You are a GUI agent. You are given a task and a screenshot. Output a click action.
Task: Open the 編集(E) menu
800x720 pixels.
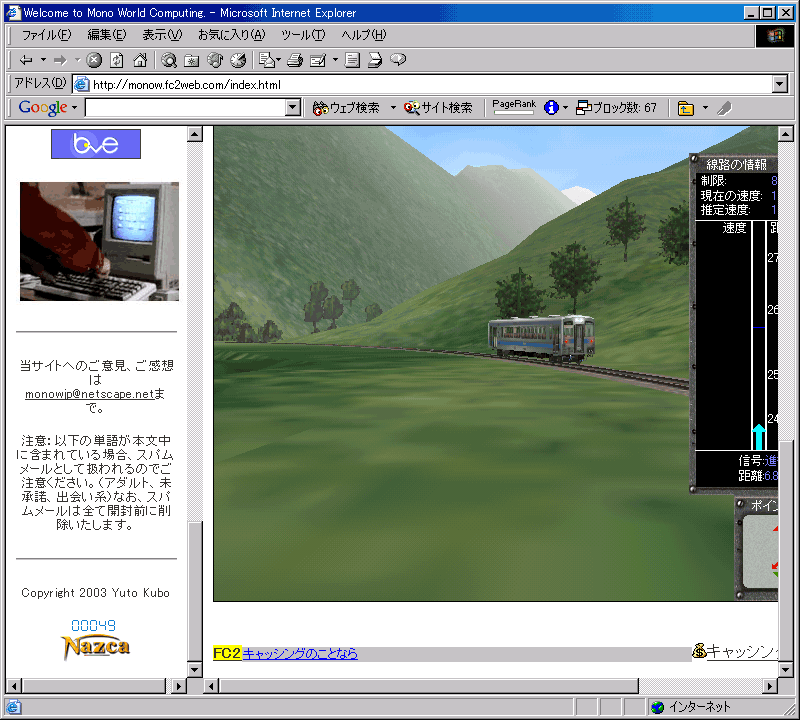(107, 35)
